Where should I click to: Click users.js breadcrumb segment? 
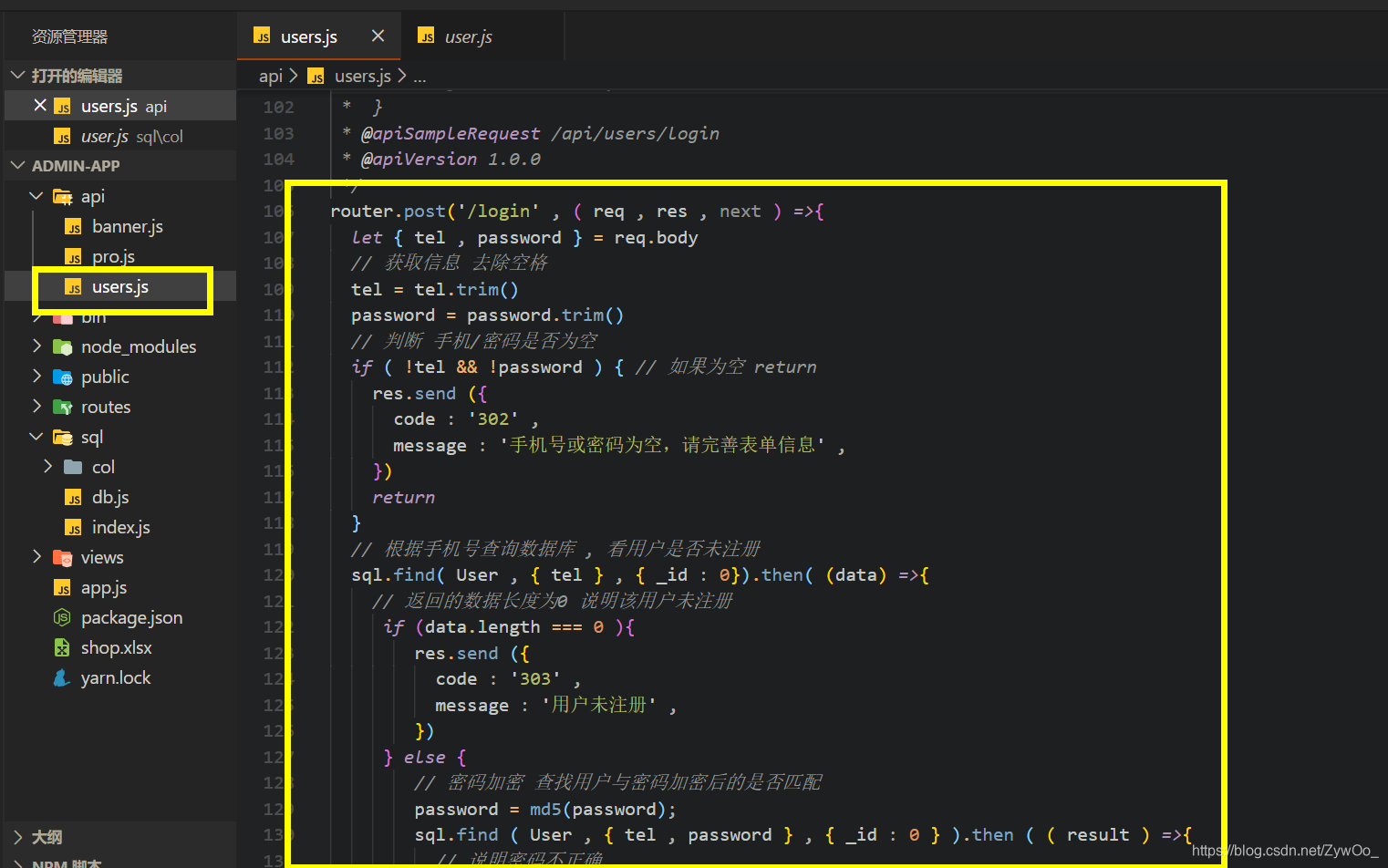362,76
